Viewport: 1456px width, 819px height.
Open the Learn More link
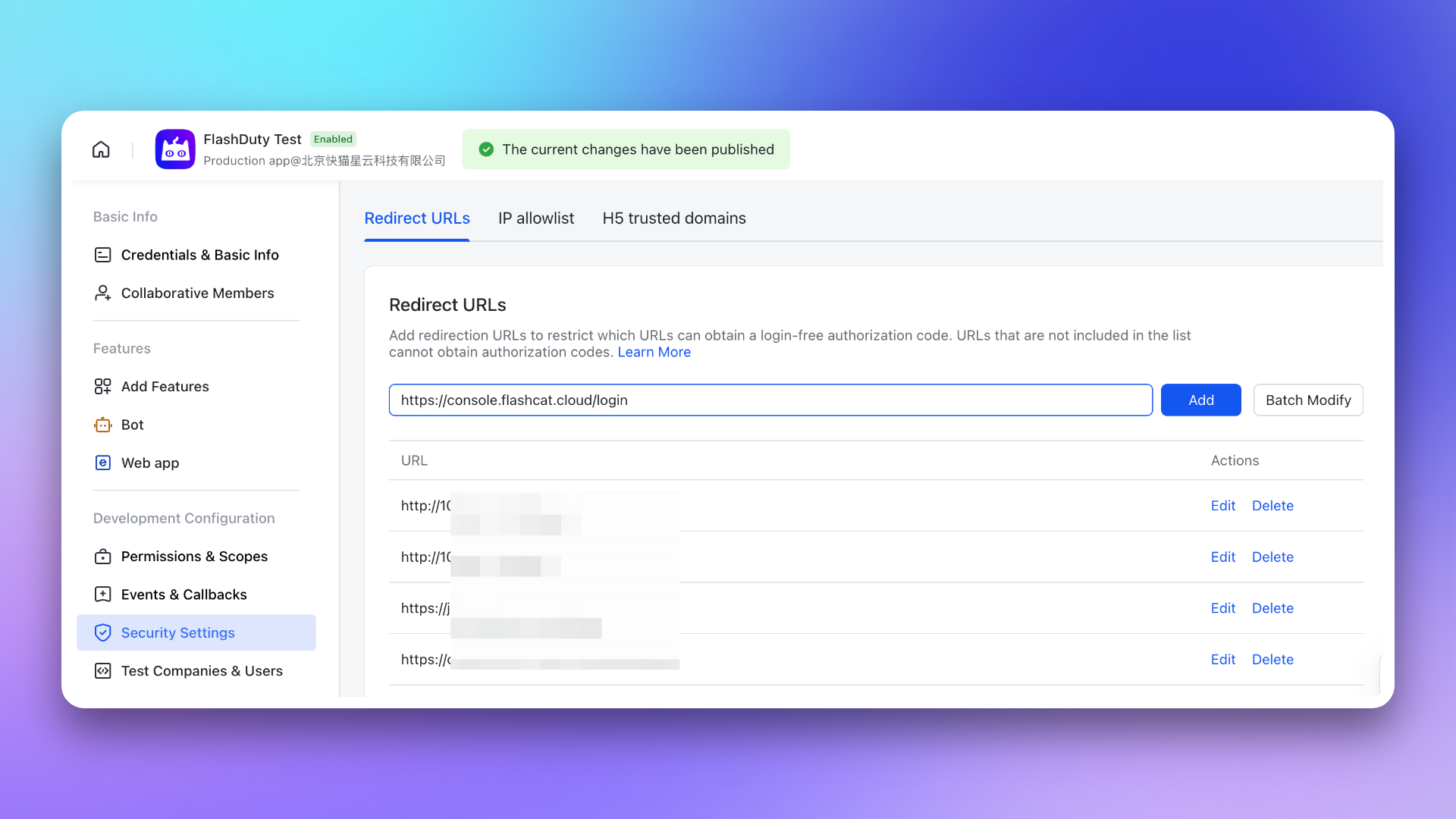click(654, 352)
